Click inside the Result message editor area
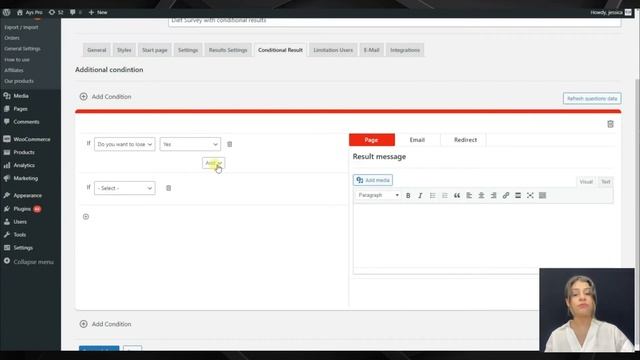 pos(483,236)
